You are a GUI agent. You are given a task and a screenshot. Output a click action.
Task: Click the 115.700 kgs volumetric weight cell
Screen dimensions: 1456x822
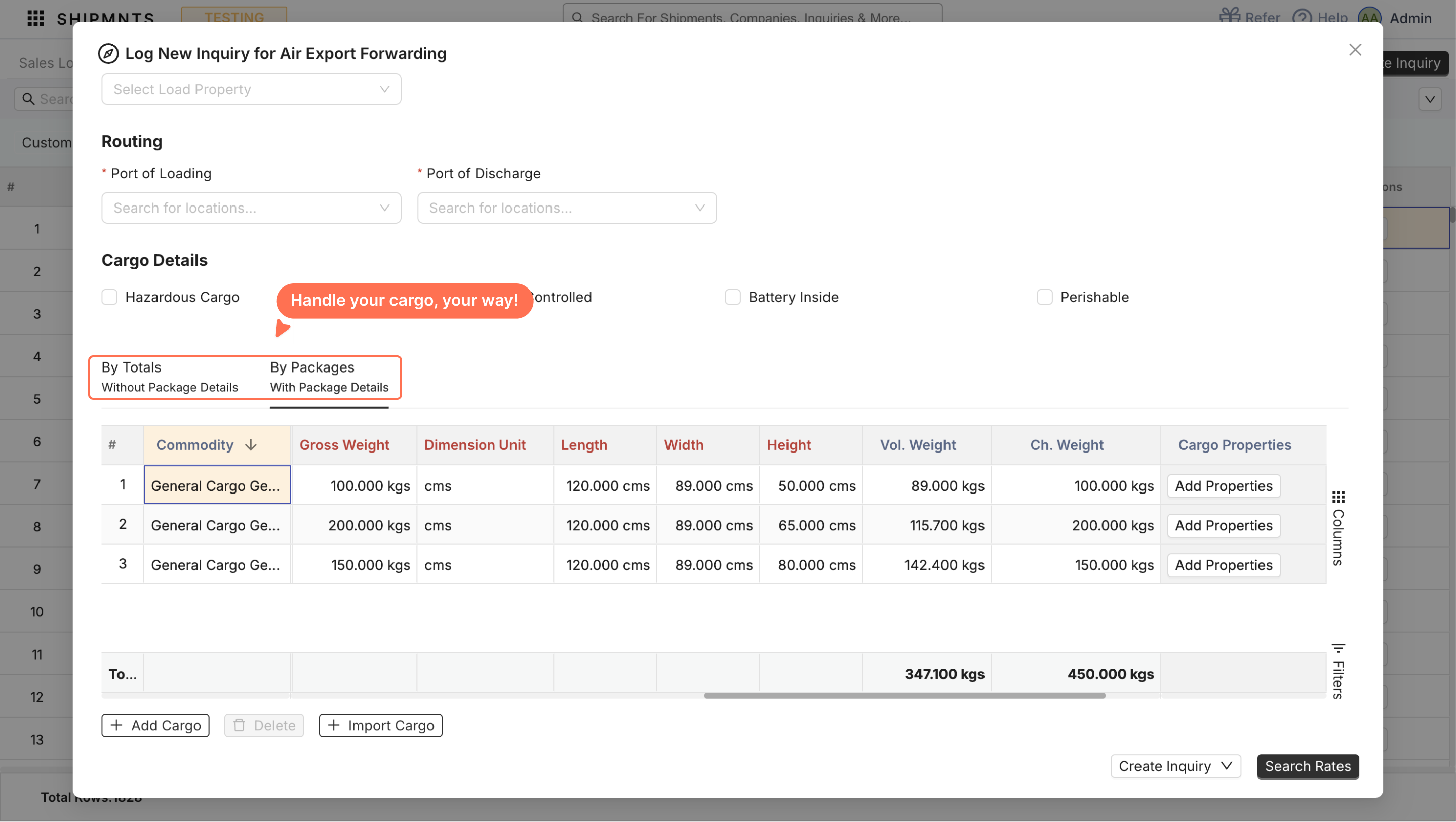pos(926,525)
